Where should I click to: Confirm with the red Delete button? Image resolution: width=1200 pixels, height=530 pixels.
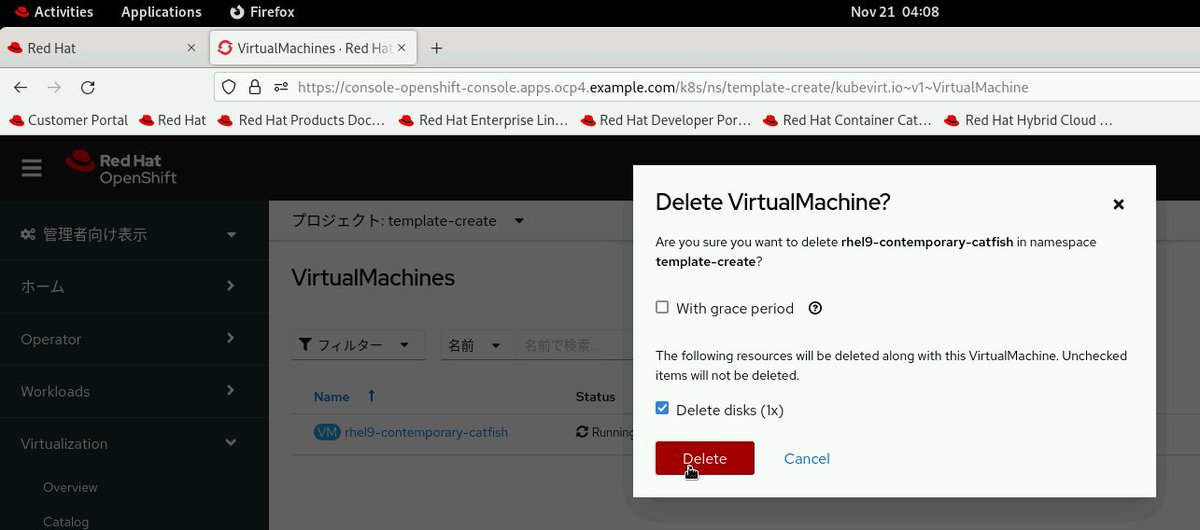coord(704,458)
